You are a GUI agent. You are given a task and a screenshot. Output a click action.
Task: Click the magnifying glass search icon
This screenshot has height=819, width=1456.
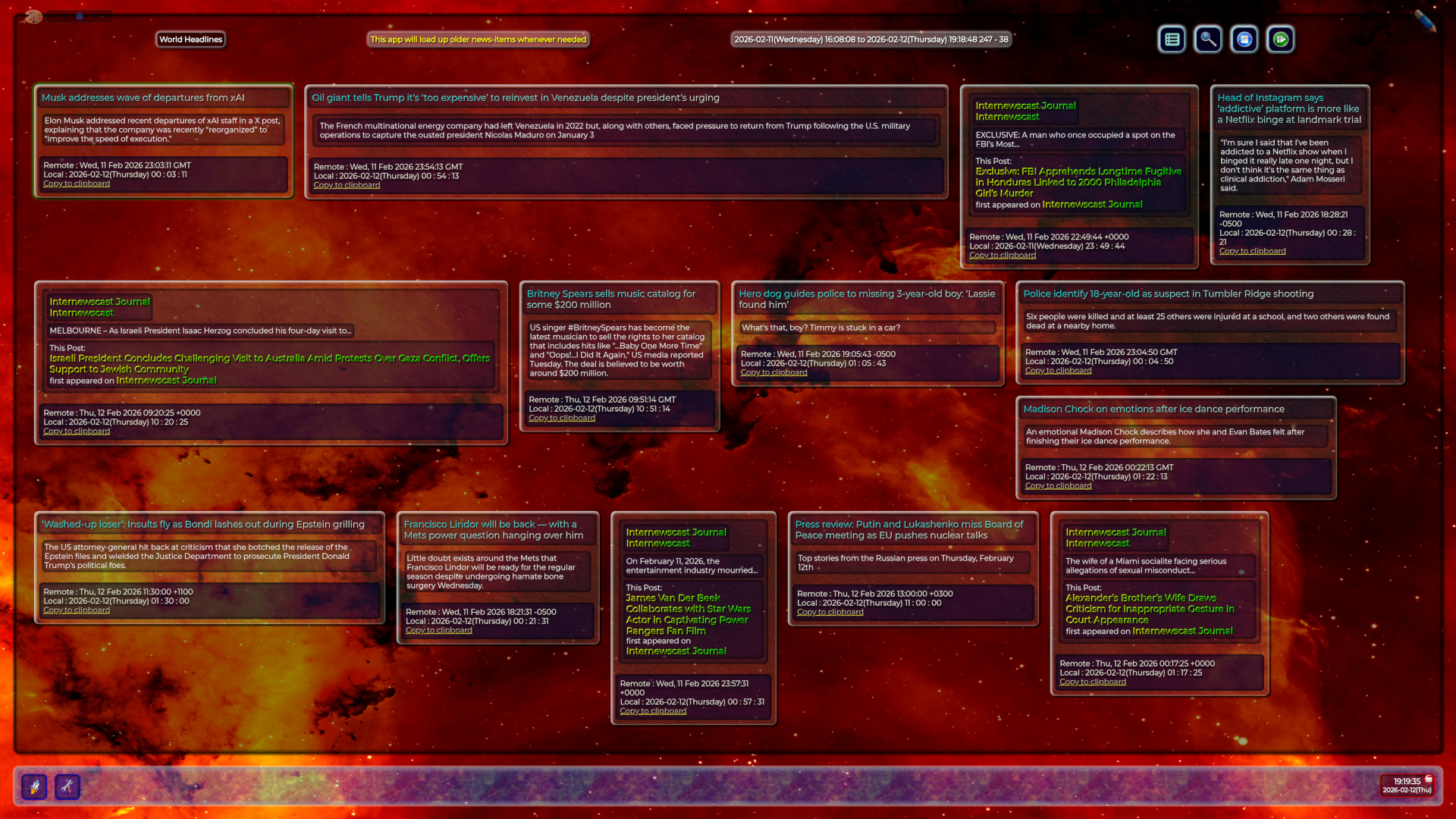coord(1208,39)
